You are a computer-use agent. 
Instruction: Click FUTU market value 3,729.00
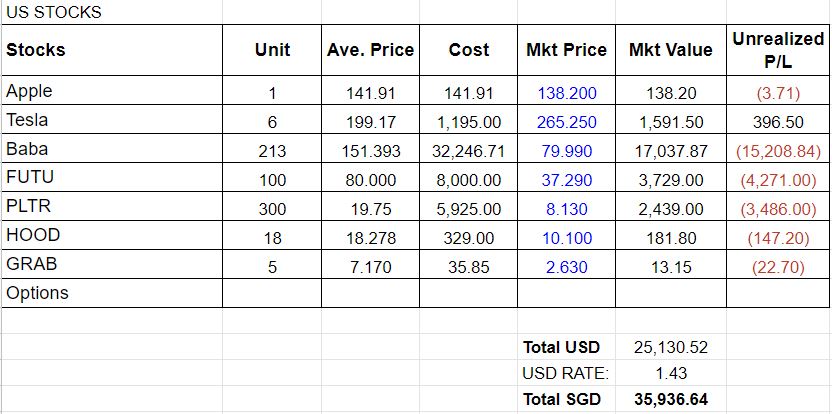(x=671, y=180)
